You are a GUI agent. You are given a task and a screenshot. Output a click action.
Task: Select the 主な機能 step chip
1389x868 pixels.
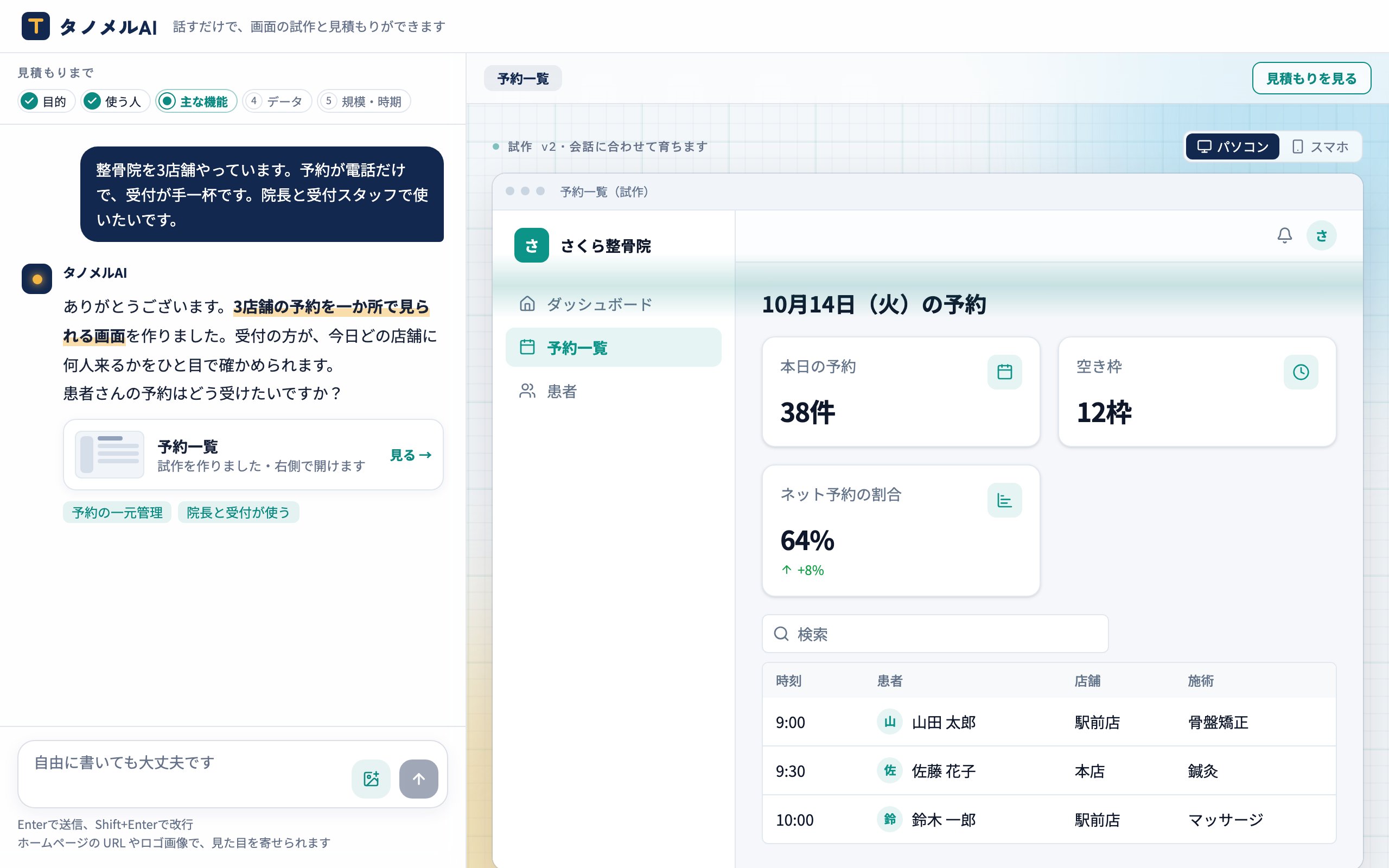click(196, 101)
